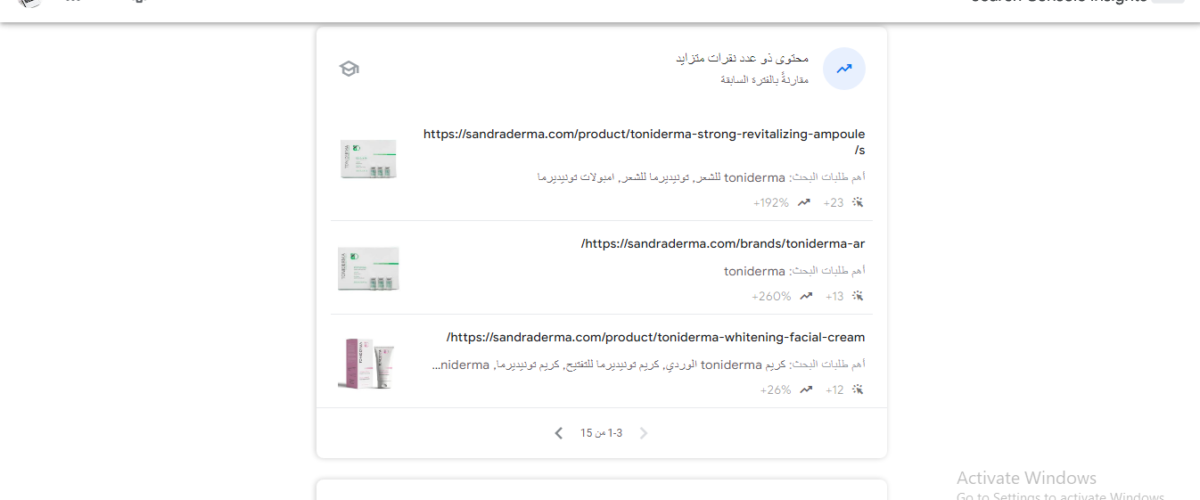Click the +12 clicks value

pyautogui.click(x=834, y=389)
